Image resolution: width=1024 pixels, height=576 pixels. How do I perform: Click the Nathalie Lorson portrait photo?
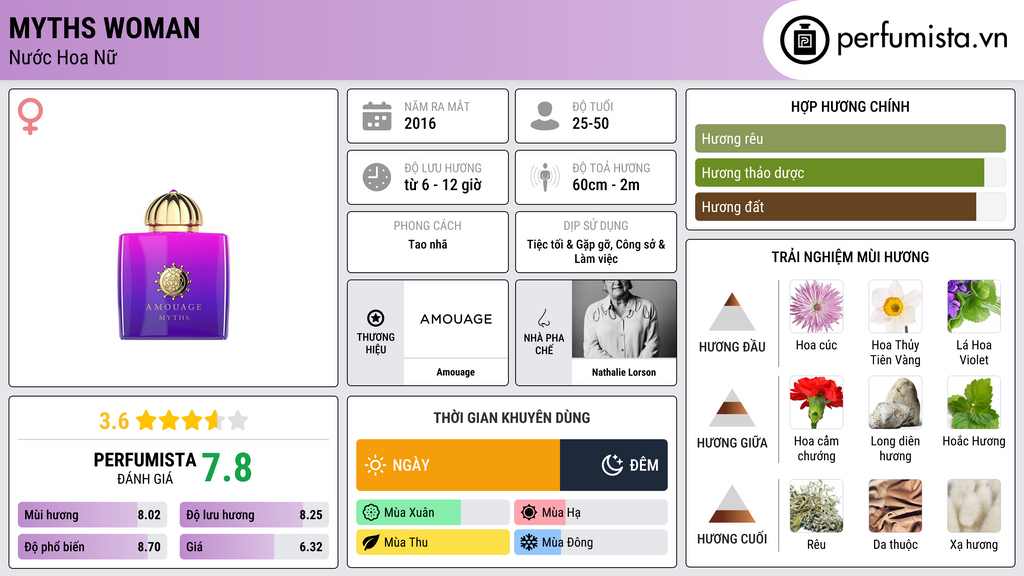coord(624,319)
